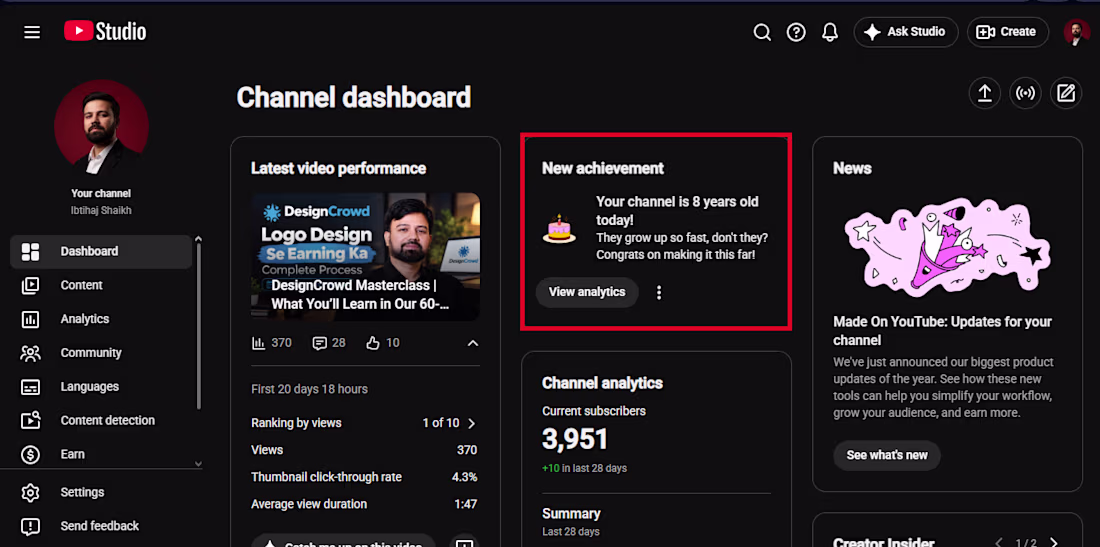Click the birthday cake achievement icon
The image size is (1100, 547).
pyautogui.click(x=559, y=229)
